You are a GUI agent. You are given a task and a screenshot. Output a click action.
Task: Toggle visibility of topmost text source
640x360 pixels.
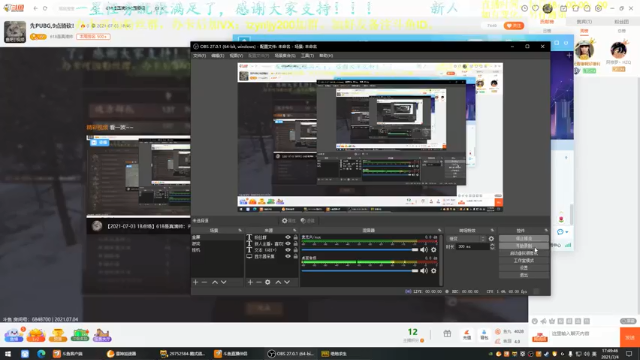[x=288, y=237]
